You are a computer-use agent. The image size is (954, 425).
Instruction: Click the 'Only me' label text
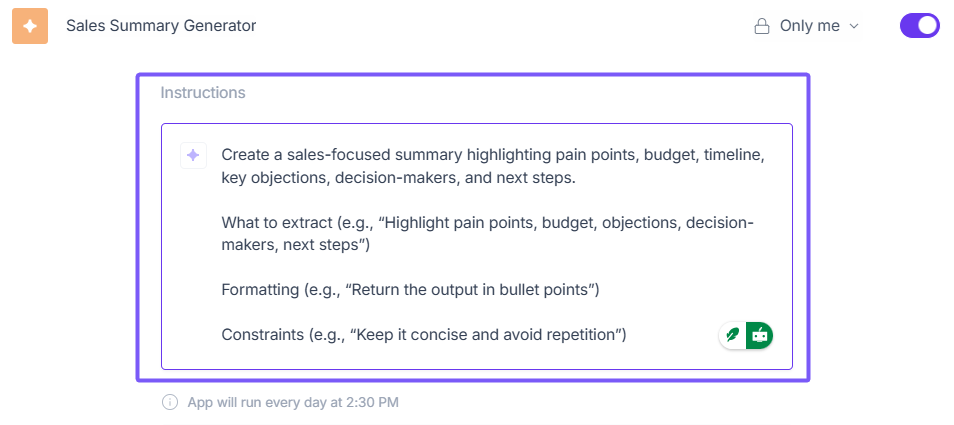coord(810,26)
